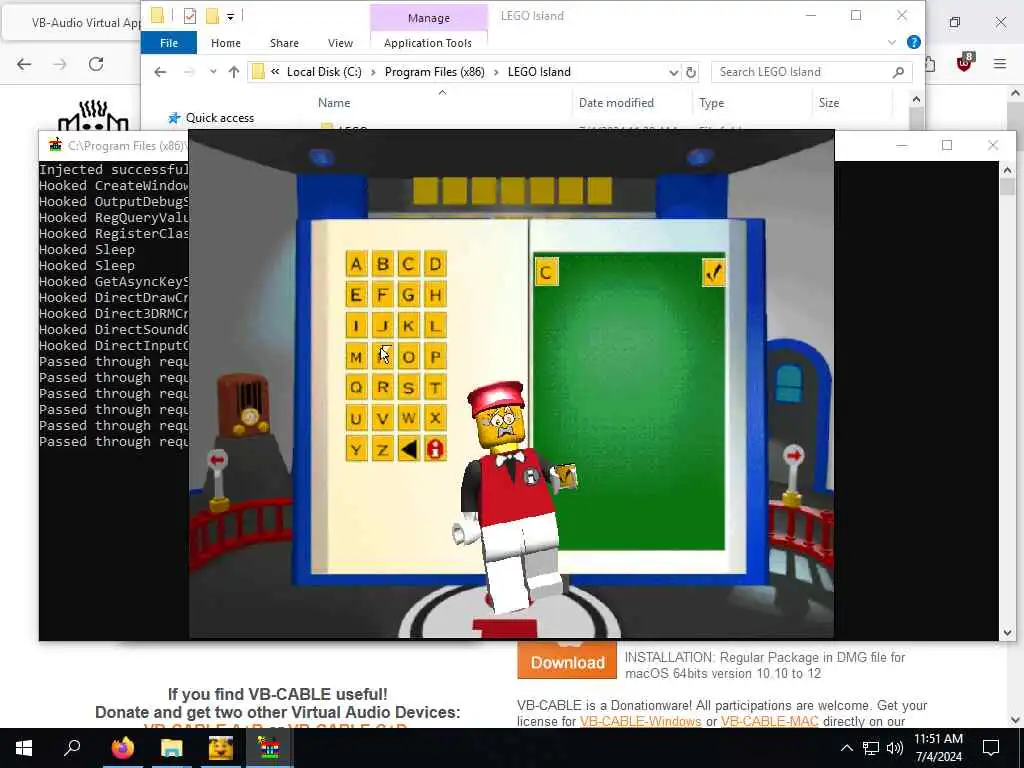Open the Firefox hamburger menu
The image size is (1024, 768).
[x=1000, y=64]
